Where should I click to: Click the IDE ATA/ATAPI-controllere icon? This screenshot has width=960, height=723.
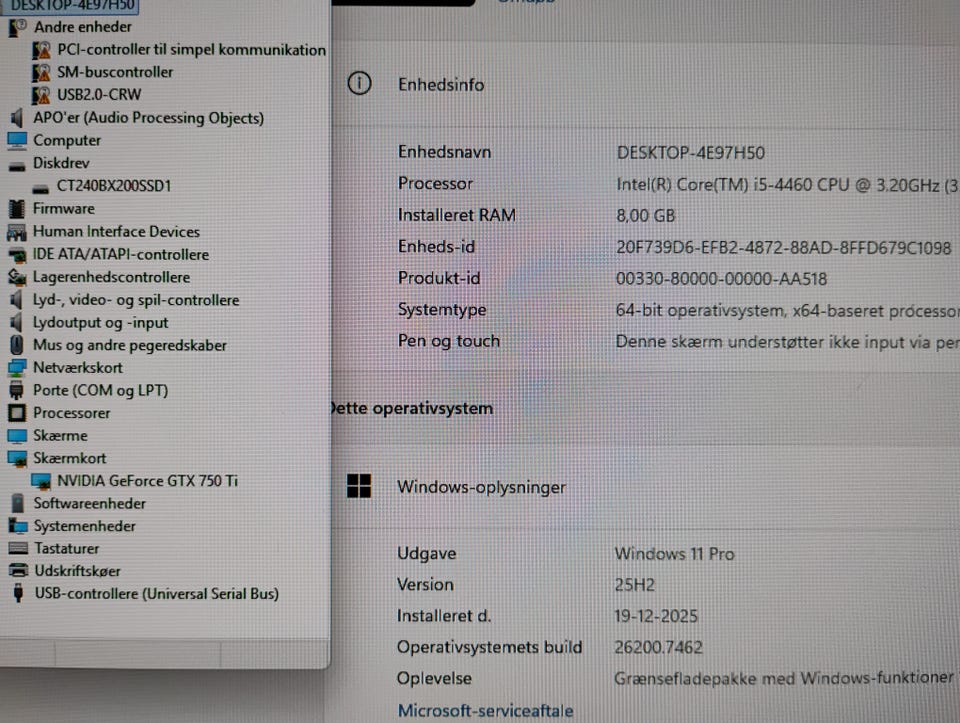tap(17, 255)
